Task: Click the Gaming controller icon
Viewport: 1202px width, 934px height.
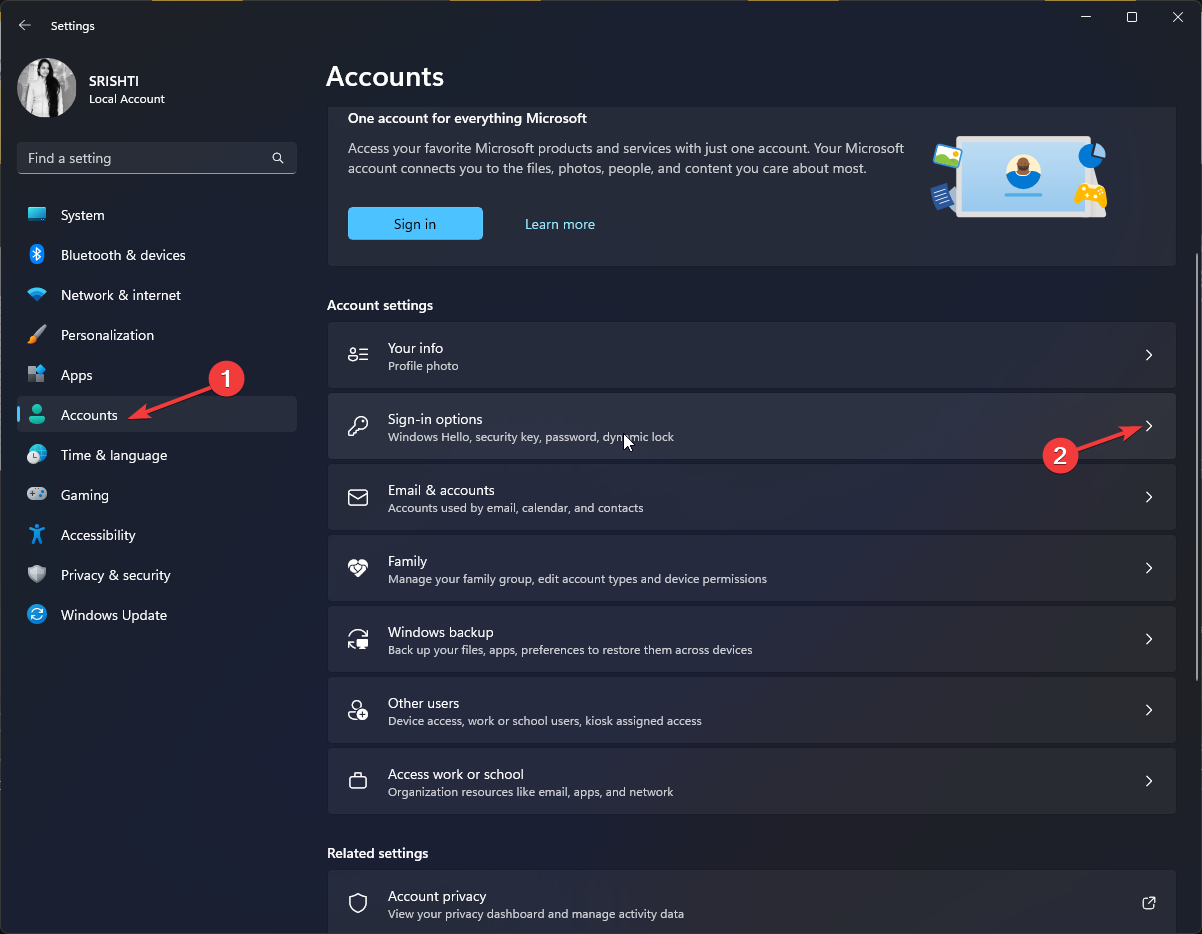Action: 37,495
